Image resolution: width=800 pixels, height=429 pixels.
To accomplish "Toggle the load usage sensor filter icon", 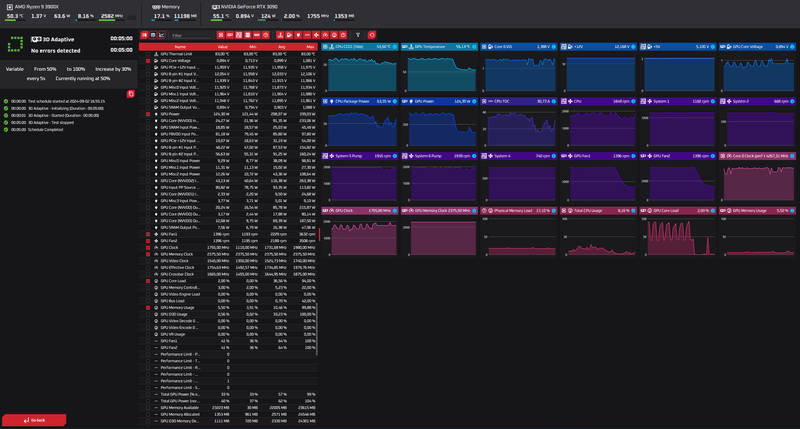I will [334, 35].
